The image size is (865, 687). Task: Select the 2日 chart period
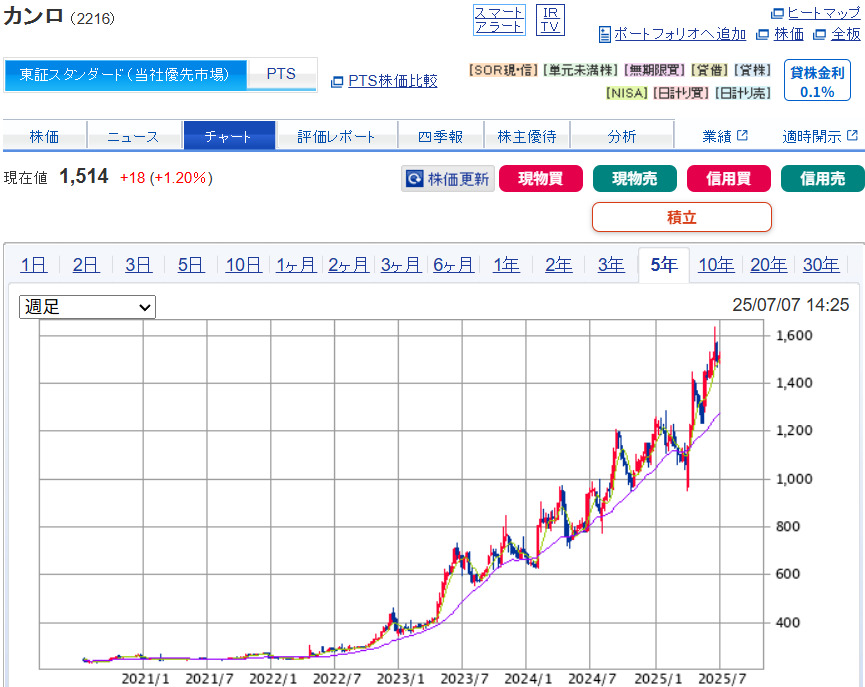point(86,265)
